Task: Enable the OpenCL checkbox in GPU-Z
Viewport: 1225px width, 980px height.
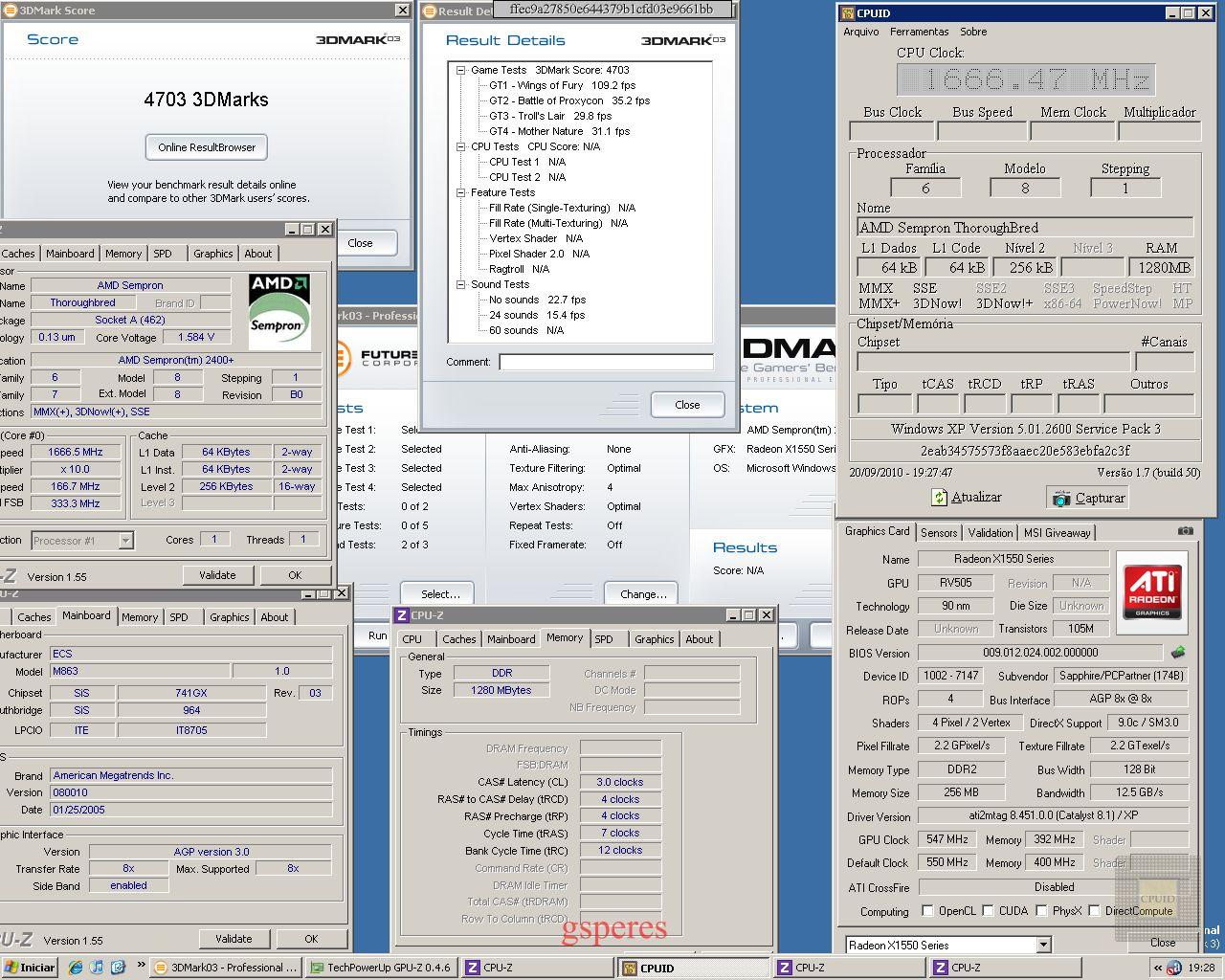Action: pos(927,910)
